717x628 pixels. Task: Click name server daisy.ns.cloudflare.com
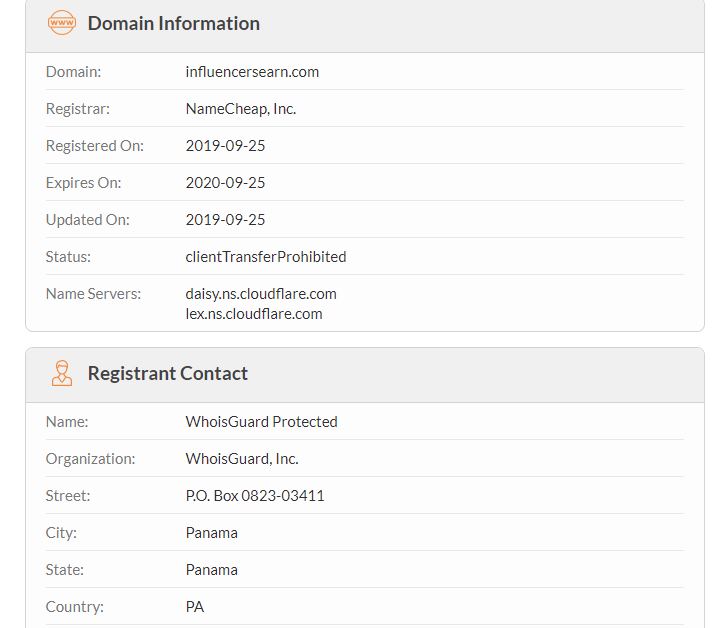(260, 294)
